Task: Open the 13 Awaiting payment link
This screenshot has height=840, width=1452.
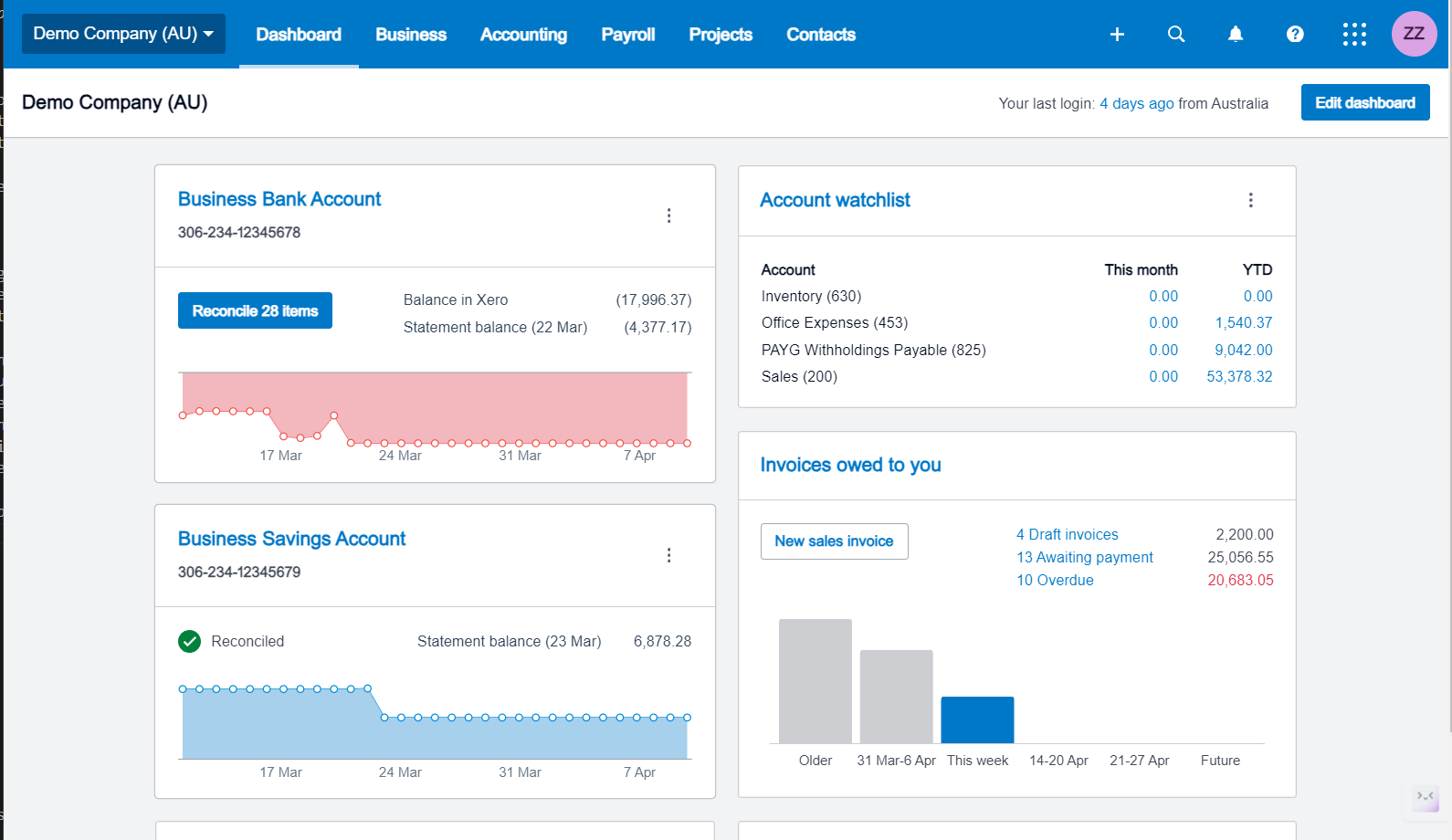Action: 1085,557
